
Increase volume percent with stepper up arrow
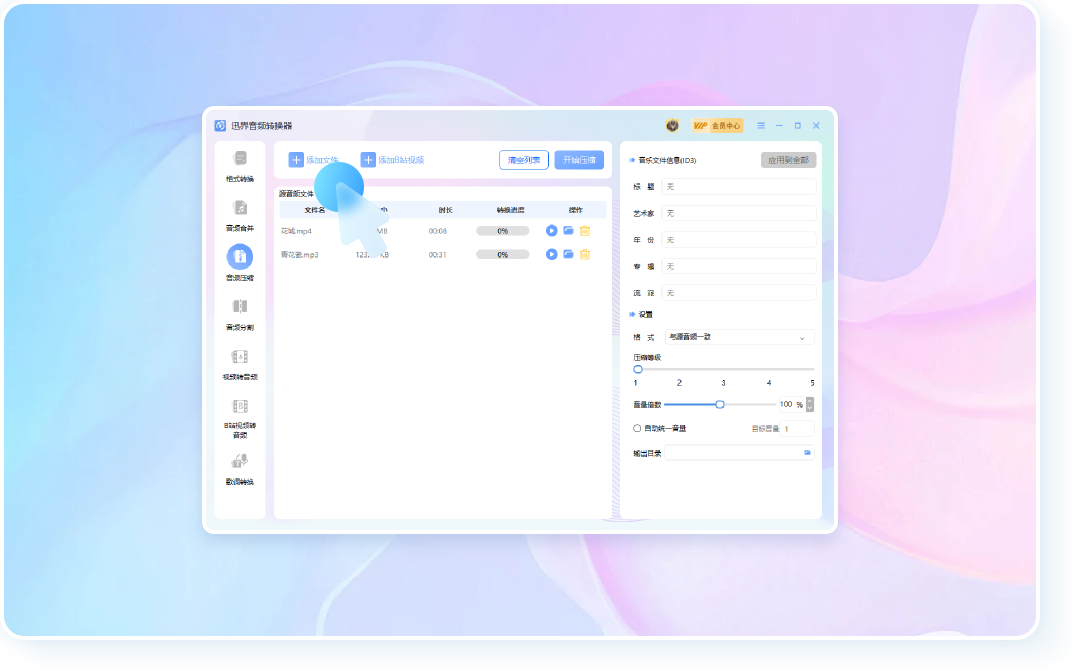click(810, 401)
